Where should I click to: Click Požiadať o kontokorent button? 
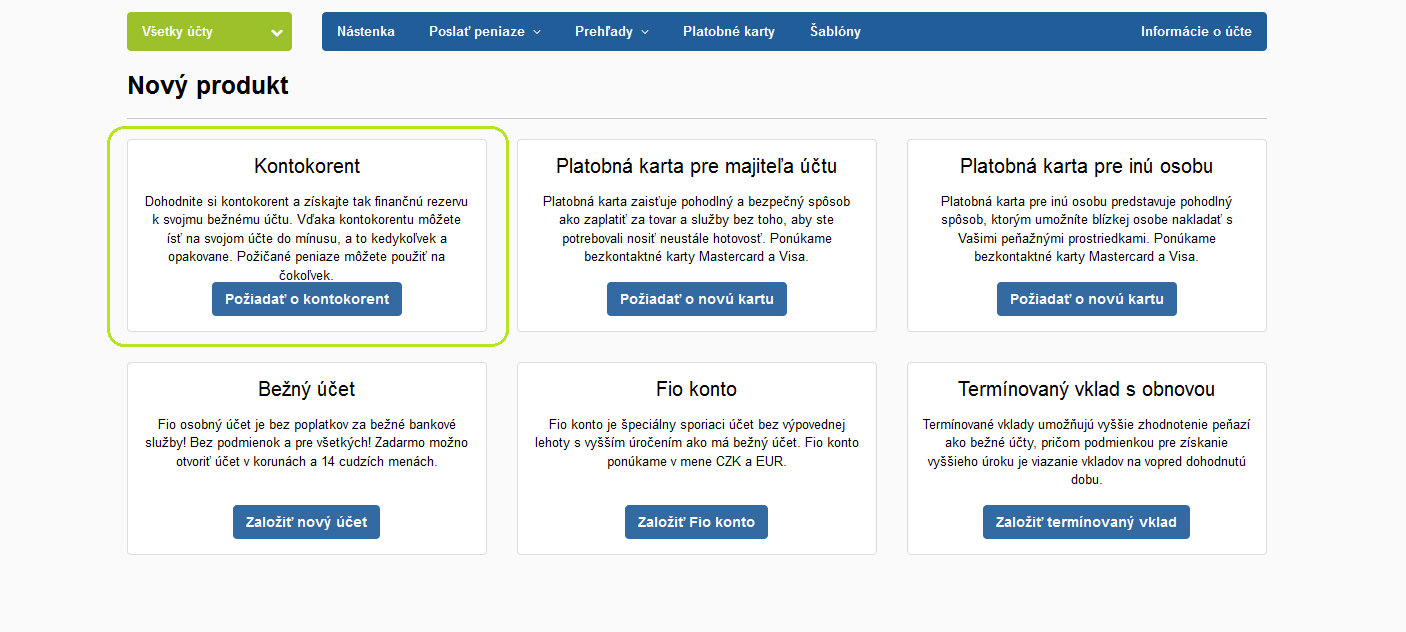pyautogui.click(x=307, y=299)
